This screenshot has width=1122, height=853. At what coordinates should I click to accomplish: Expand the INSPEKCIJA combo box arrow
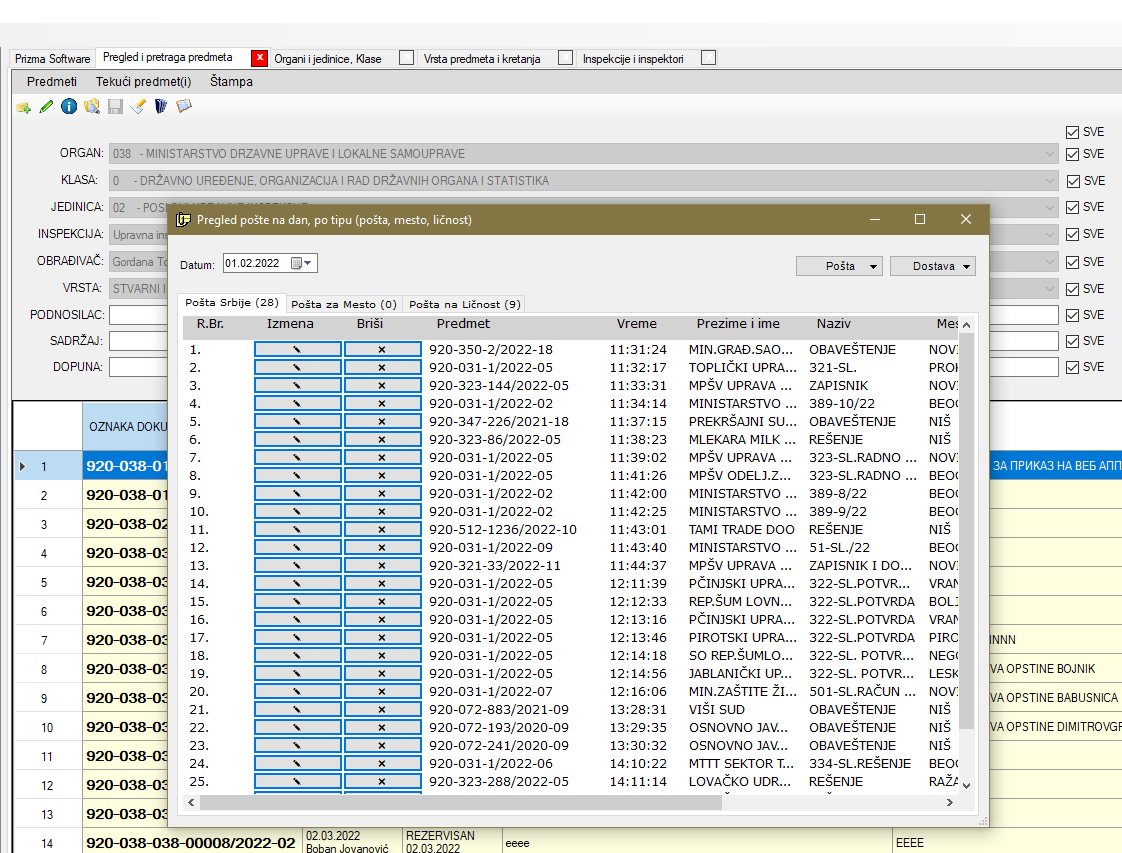point(1049,234)
